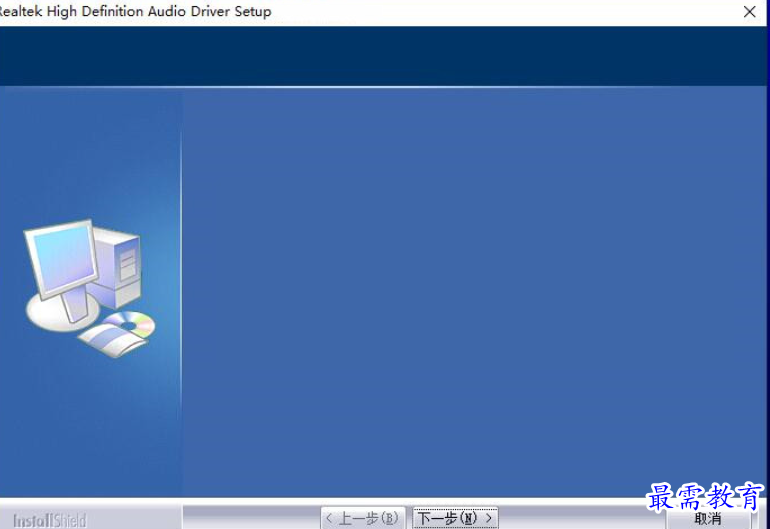Screen dimensions: 770x529
Task: Click the 下一步(N) next button
Action: tap(455, 518)
